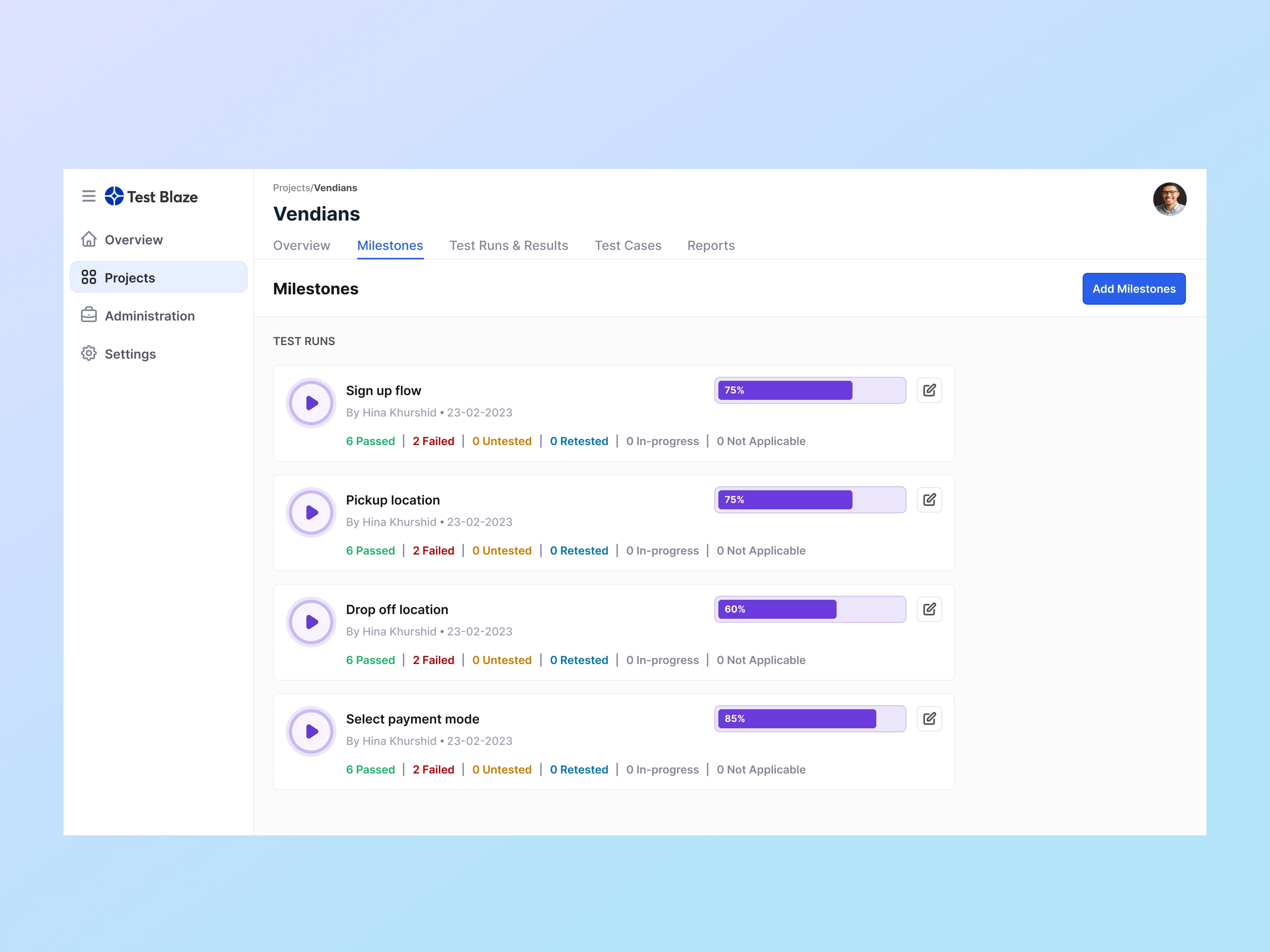Click the hamburger menu icon
This screenshot has height=952, width=1270.
tap(89, 196)
